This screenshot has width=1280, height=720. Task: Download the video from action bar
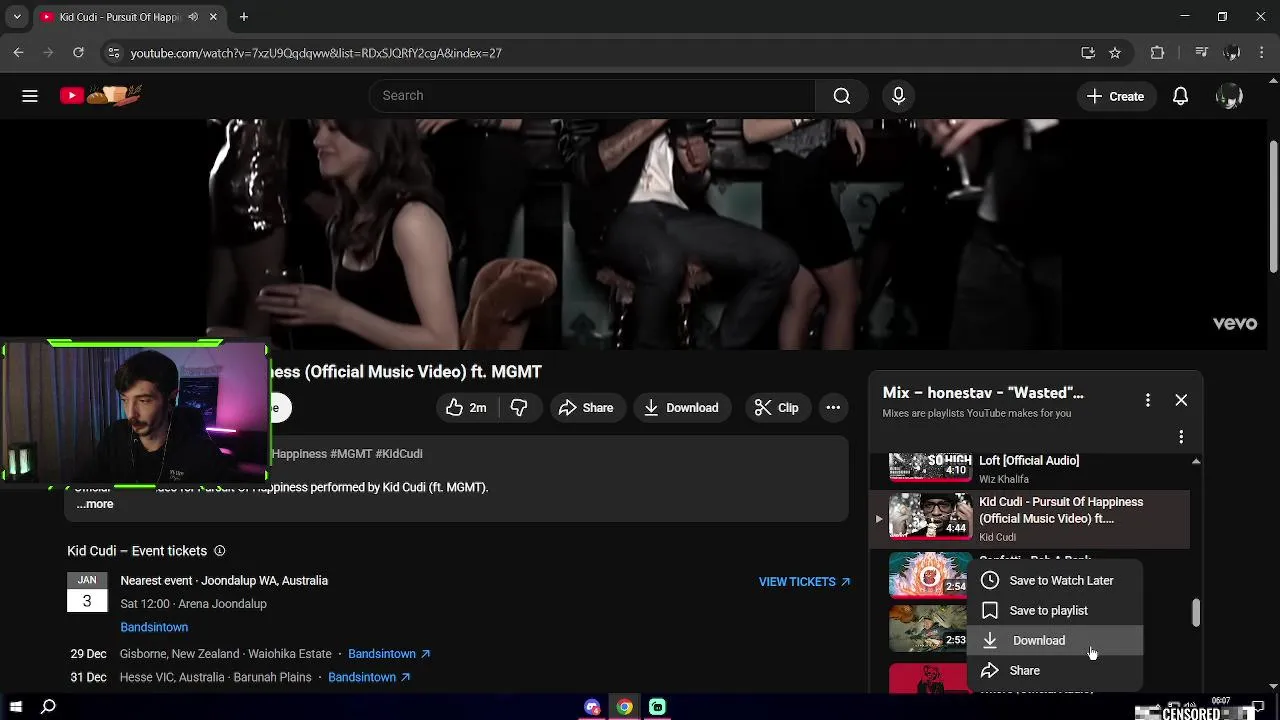coord(681,407)
